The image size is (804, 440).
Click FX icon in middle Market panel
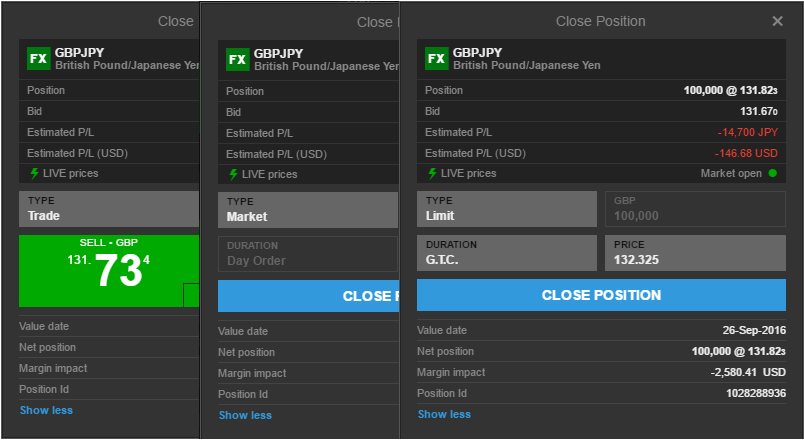pyautogui.click(x=237, y=60)
